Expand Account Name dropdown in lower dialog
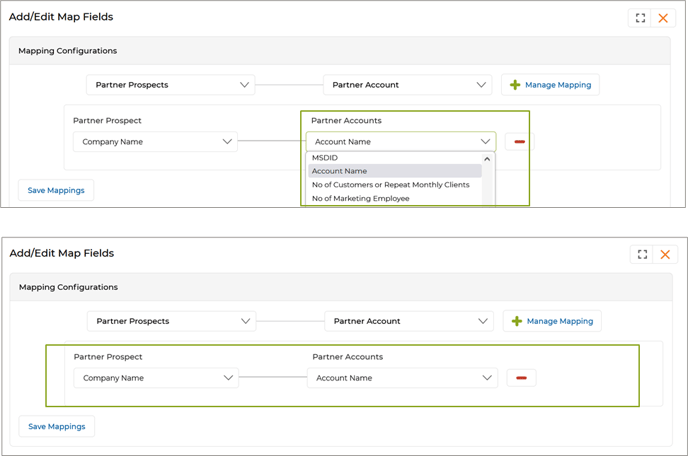The image size is (688, 456). pyautogui.click(x=402, y=378)
